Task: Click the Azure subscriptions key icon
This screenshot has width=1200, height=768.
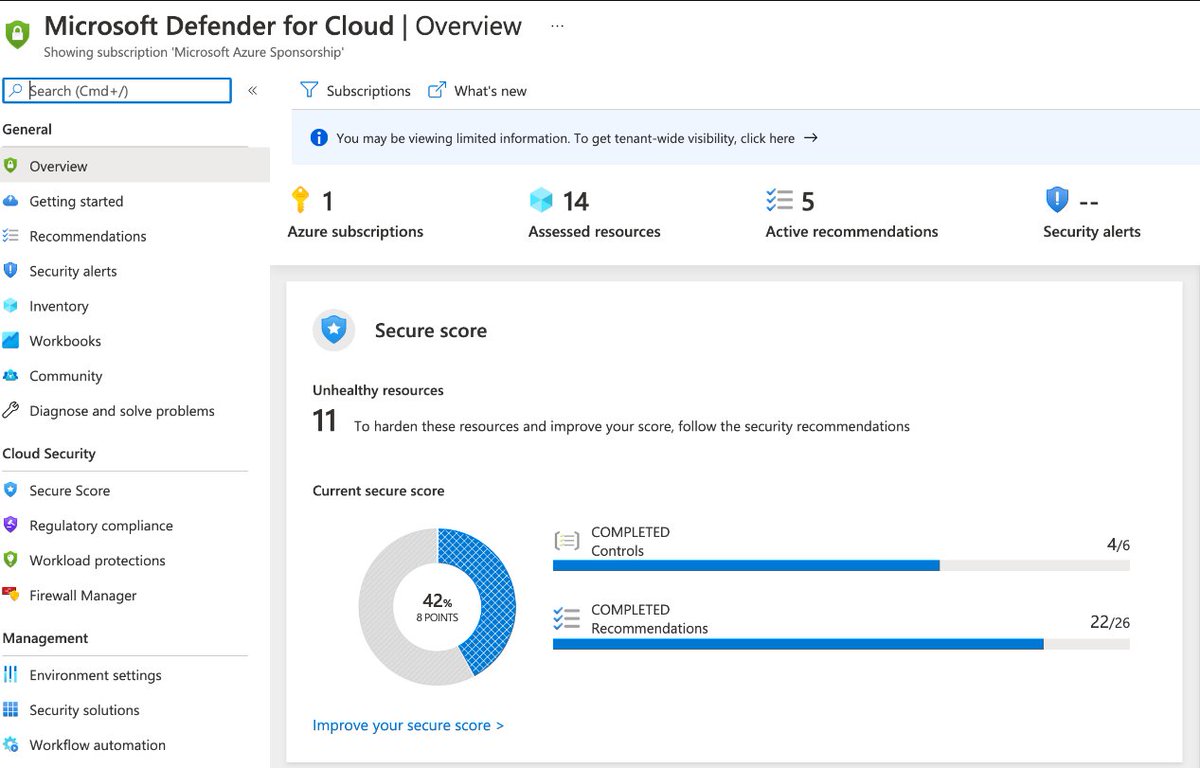Action: click(299, 200)
